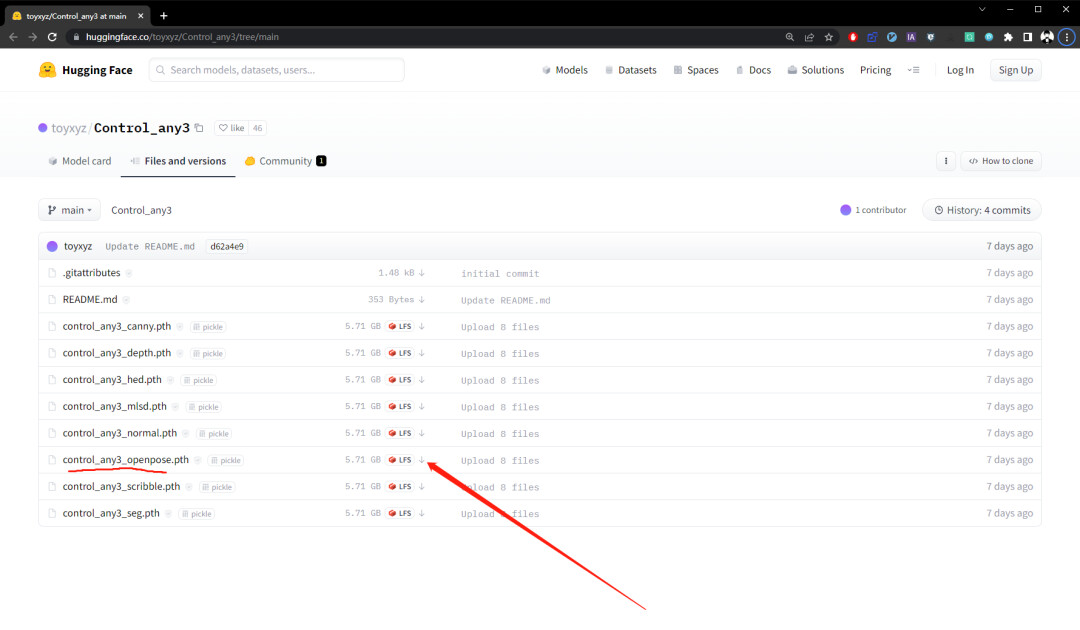1080x630 pixels.
Task: Open the LFS badge for control_any3_openpose.pth
Action: pyautogui.click(x=400, y=460)
